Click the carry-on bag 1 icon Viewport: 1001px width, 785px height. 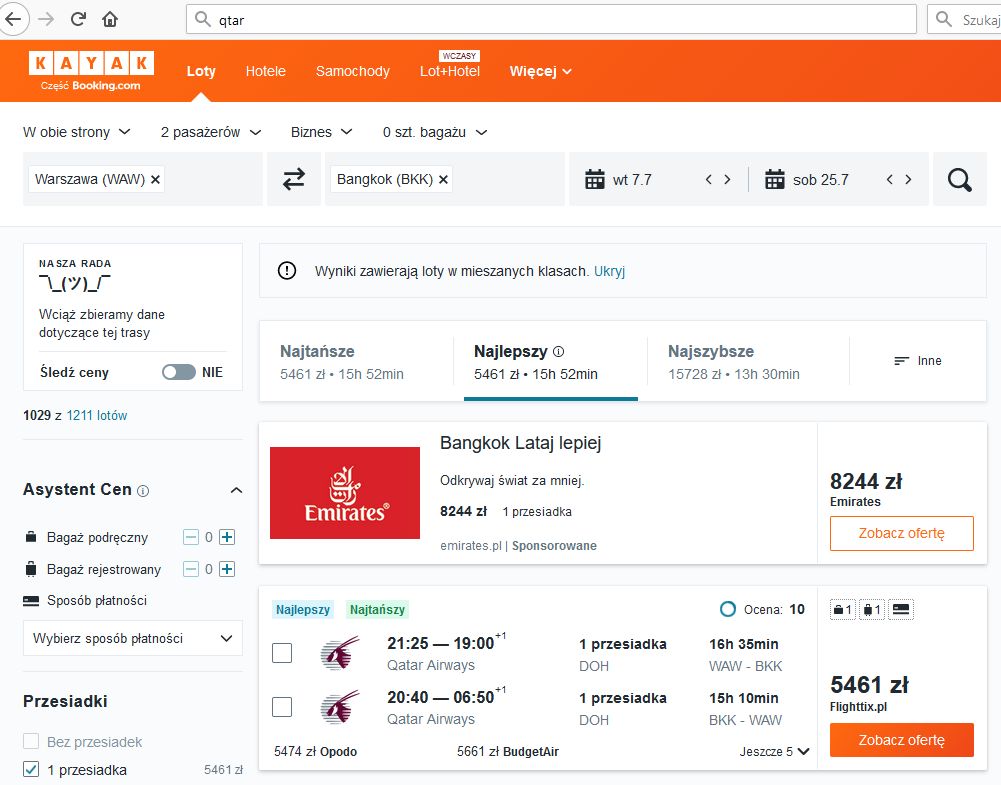pos(843,609)
